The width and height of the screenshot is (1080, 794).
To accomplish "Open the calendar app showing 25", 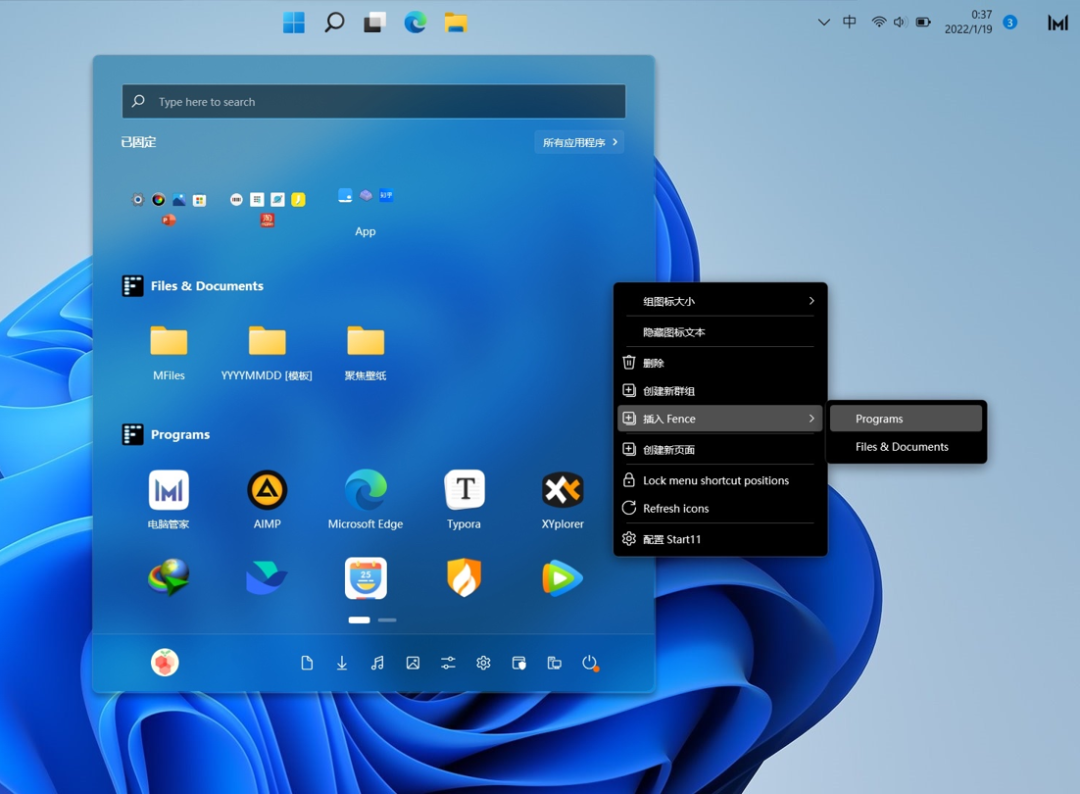I will (x=366, y=577).
